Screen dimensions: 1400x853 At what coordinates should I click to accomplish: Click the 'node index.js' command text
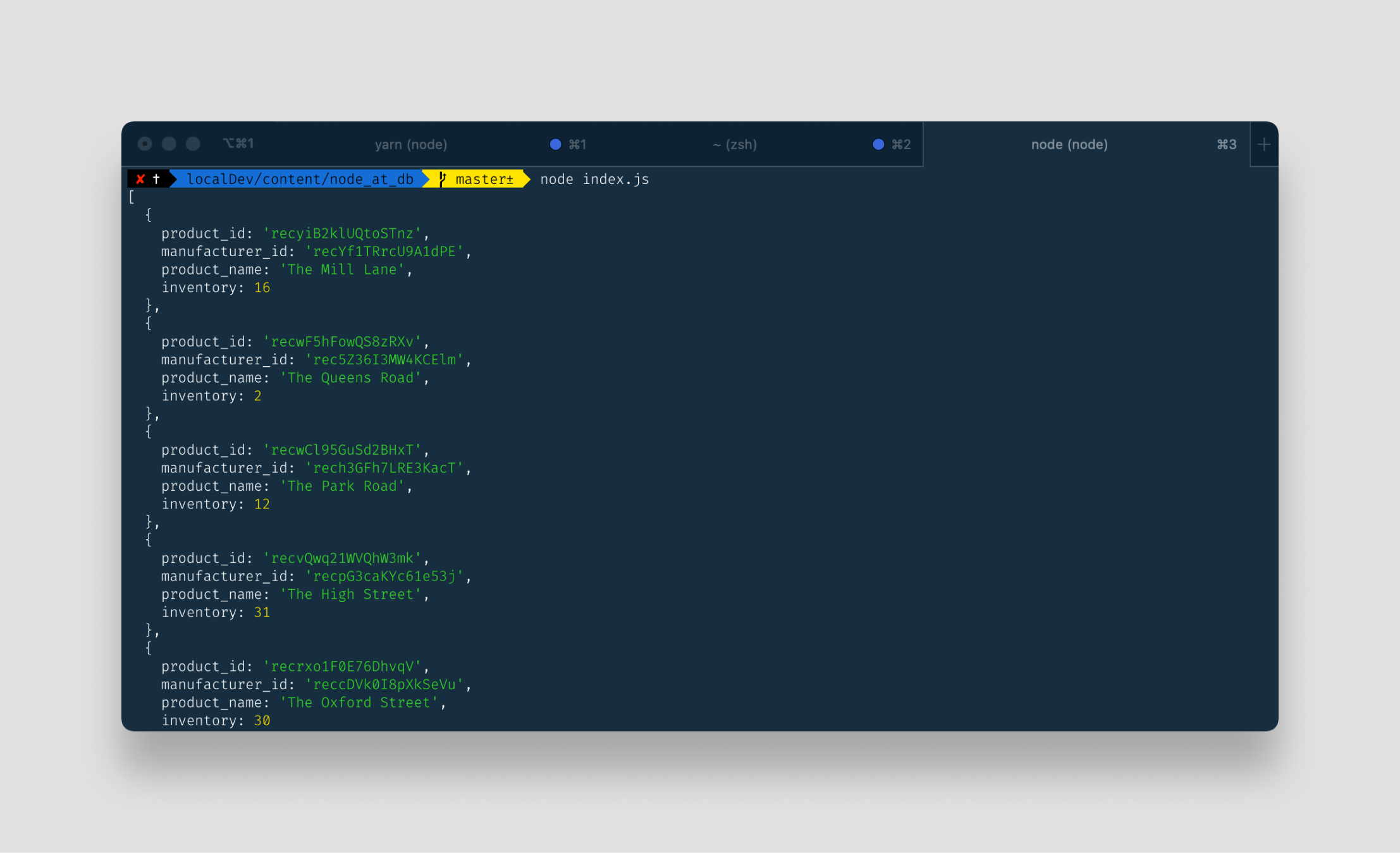pos(594,180)
